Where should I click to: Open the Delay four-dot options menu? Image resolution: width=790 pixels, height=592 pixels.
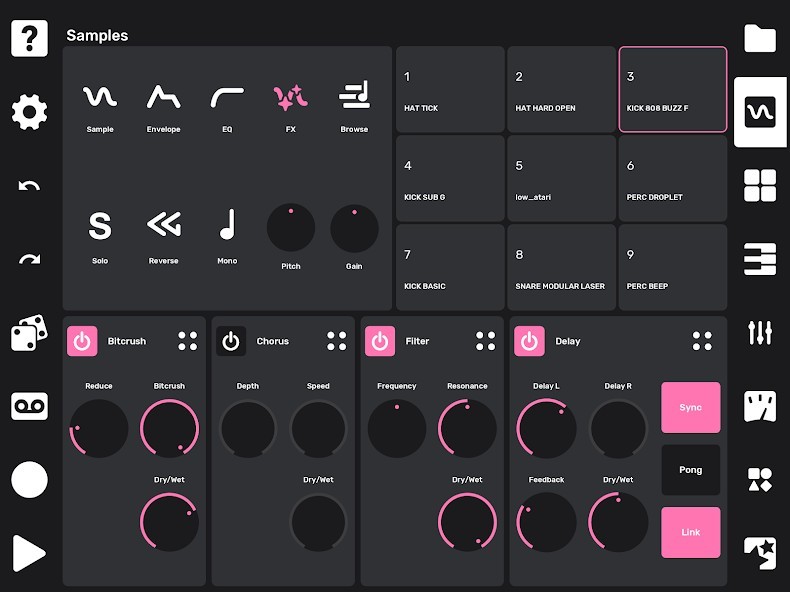[702, 341]
